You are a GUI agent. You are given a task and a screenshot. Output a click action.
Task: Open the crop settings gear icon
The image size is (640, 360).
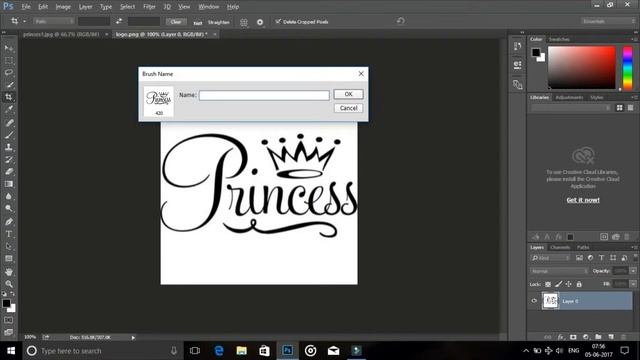[260, 22]
